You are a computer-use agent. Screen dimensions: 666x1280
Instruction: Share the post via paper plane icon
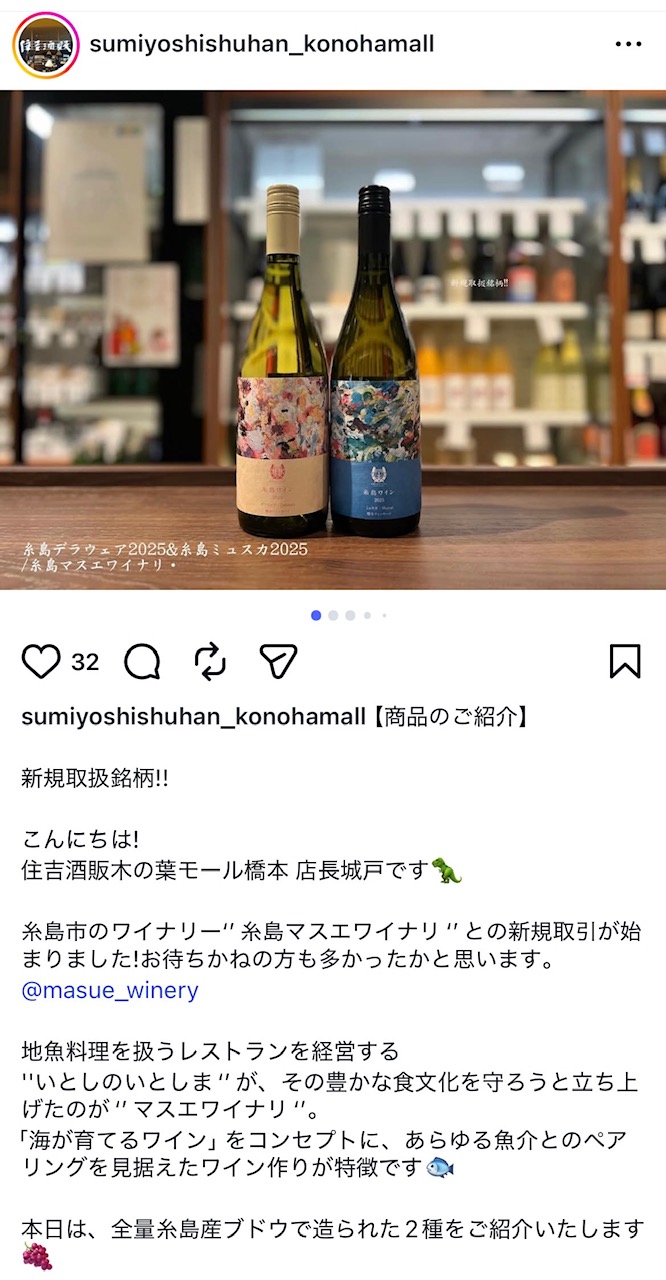coord(278,661)
